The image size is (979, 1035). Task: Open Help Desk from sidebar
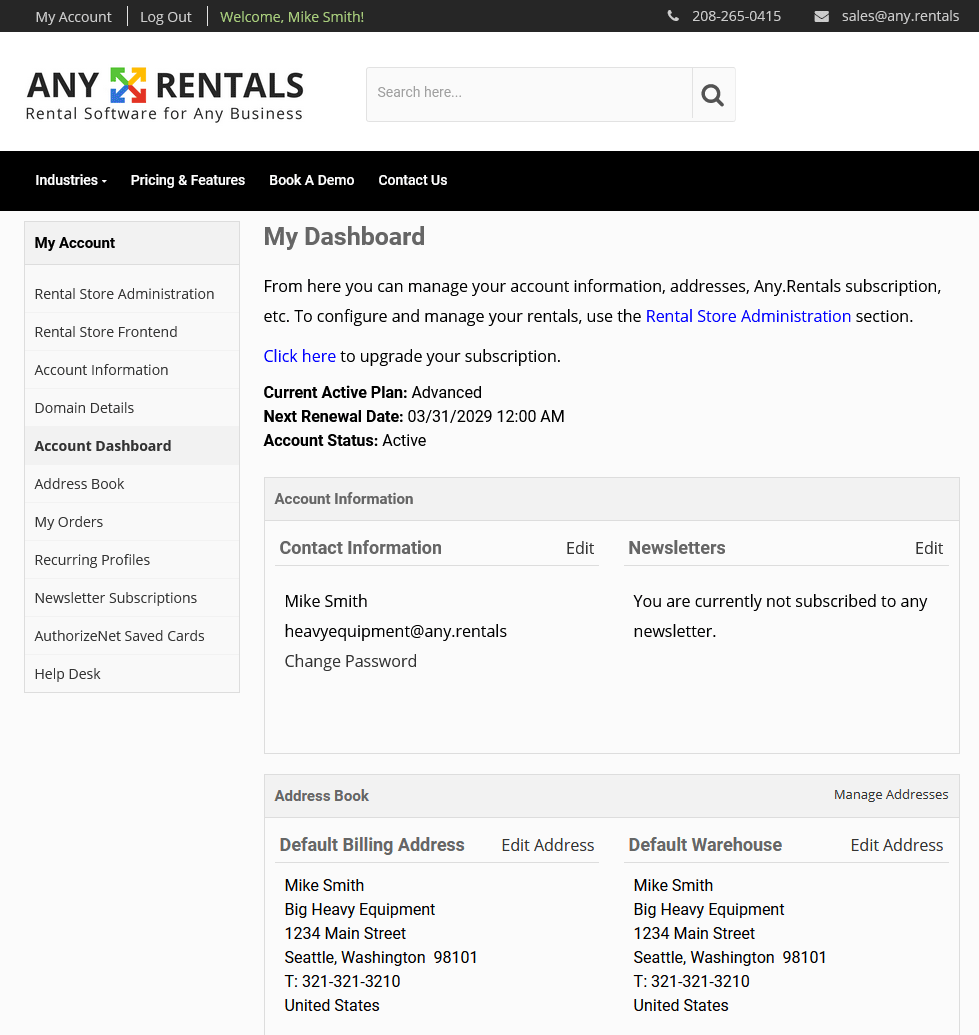[x=67, y=674]
